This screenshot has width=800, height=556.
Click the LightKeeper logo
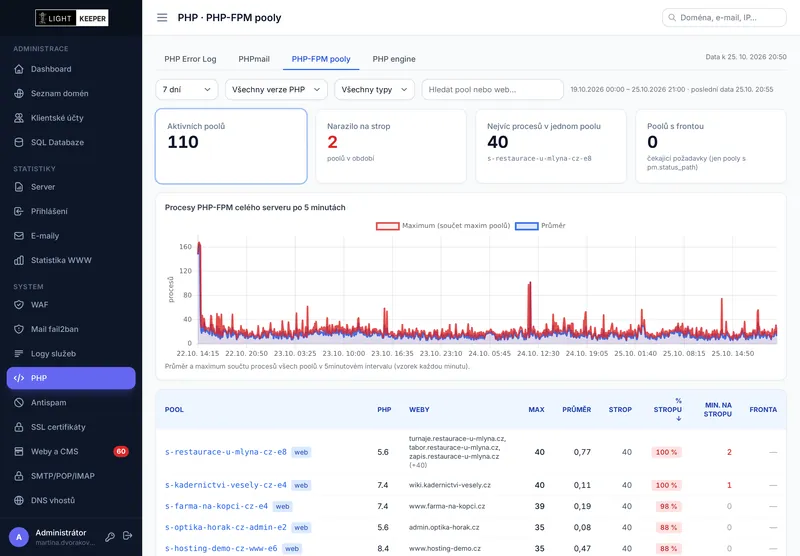(x=71, y=18)
